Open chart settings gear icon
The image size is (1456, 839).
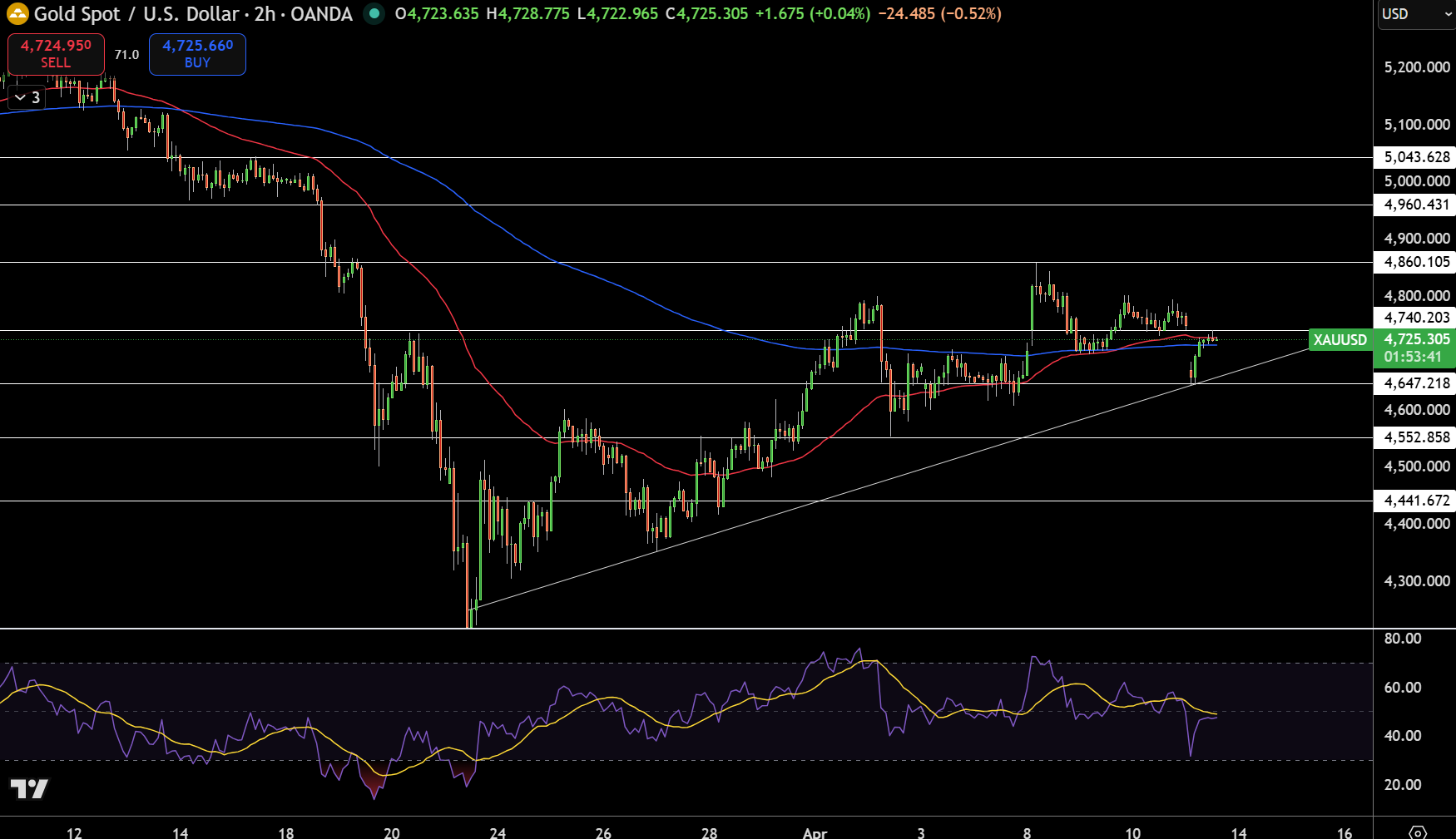click(x=1418, y=832)
